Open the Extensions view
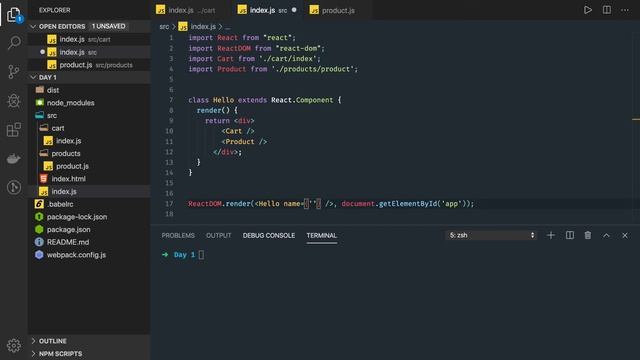This screenshot has width=640, height=360. tap(14, 129)
